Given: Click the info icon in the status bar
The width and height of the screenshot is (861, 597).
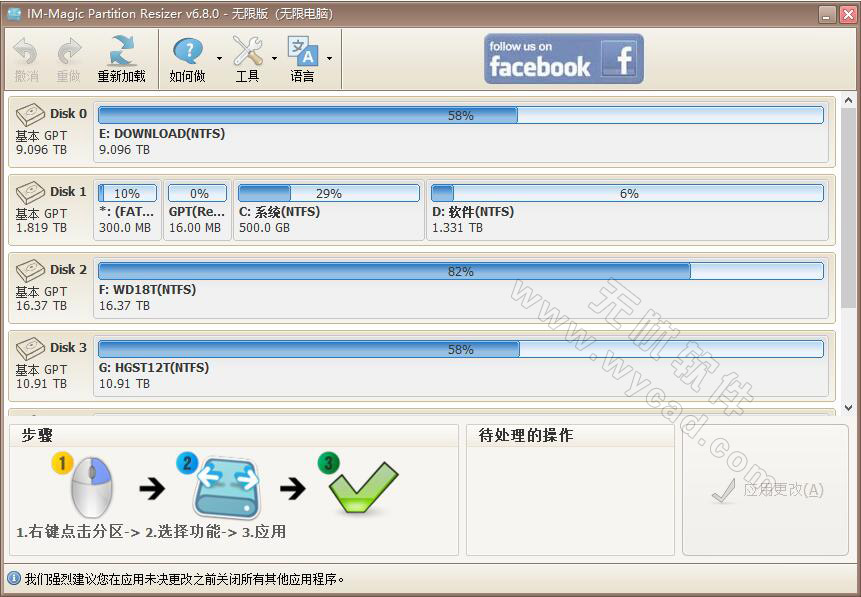Looking at the screenshot, I should [14, 578].
